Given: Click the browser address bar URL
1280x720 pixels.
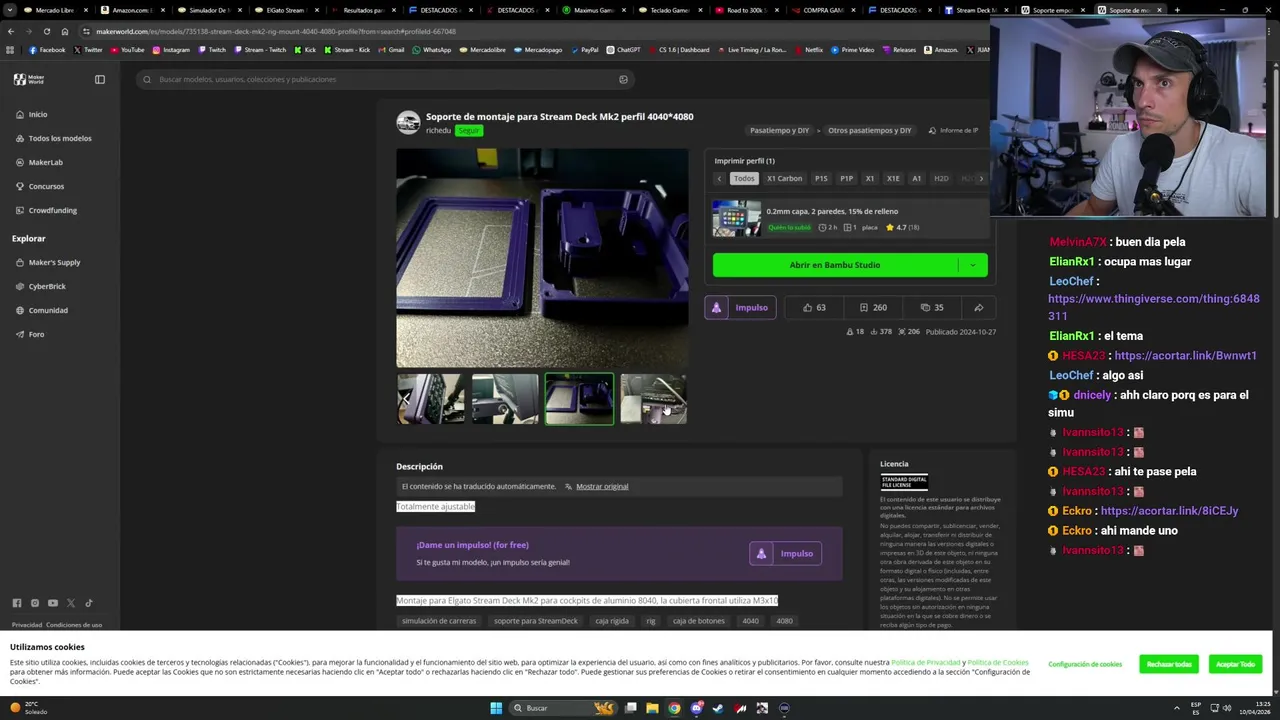Looking at the screenshot, I should tap(276, 31).
